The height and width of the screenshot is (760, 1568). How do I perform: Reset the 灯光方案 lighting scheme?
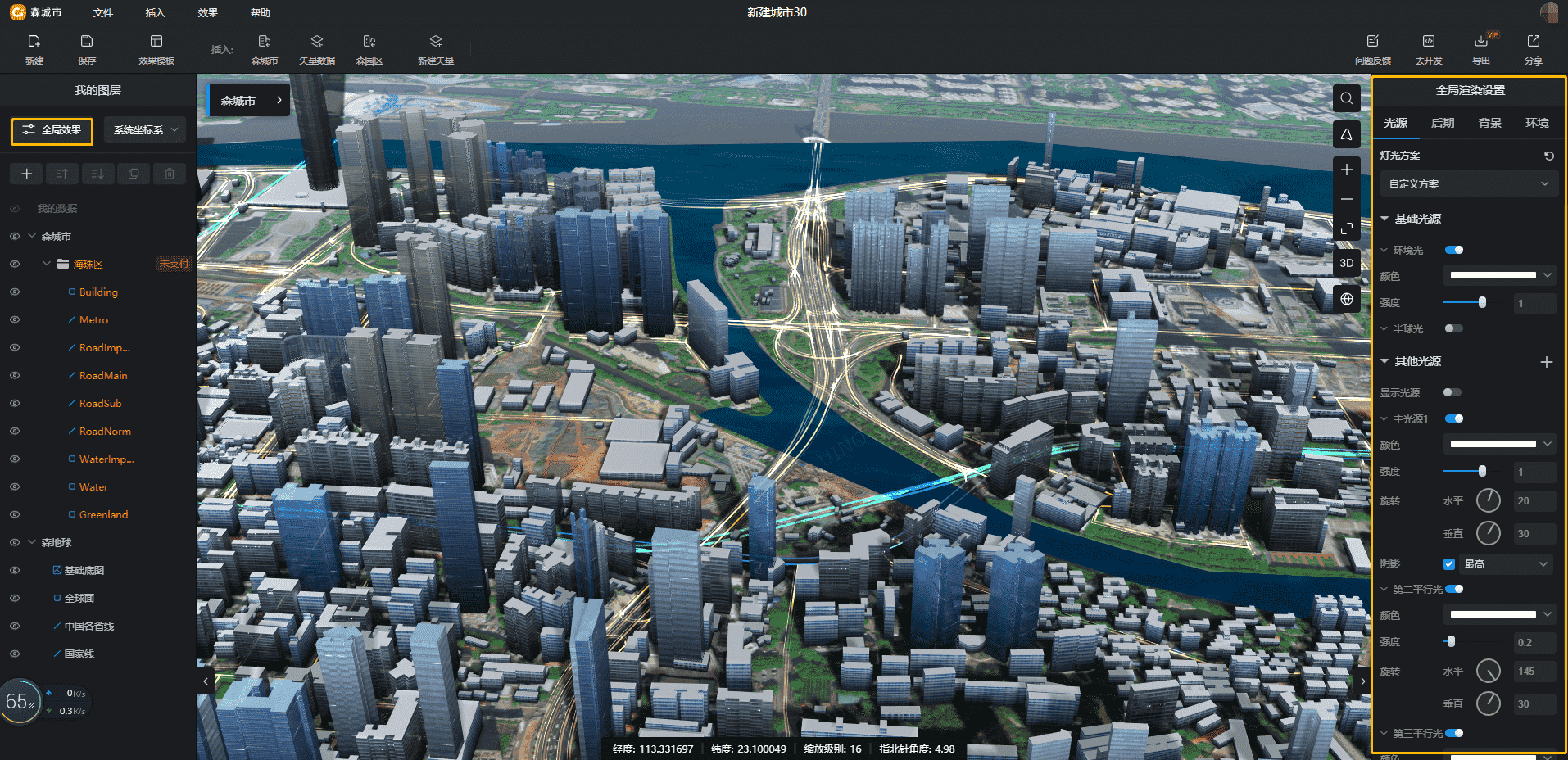(x=1548, y=156)
